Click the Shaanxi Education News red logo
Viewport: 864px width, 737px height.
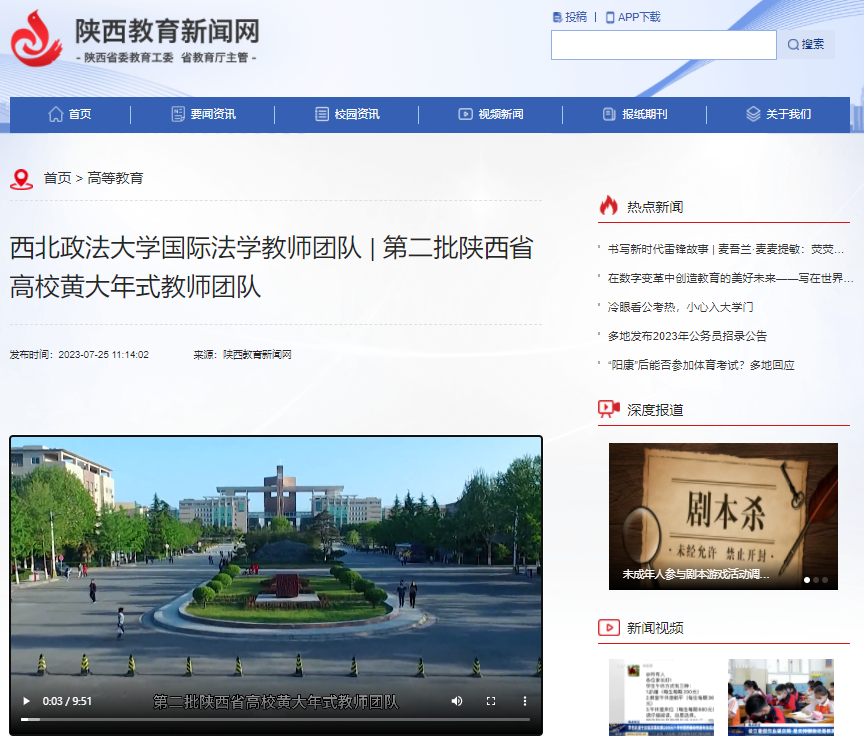(x=36, y=37)
